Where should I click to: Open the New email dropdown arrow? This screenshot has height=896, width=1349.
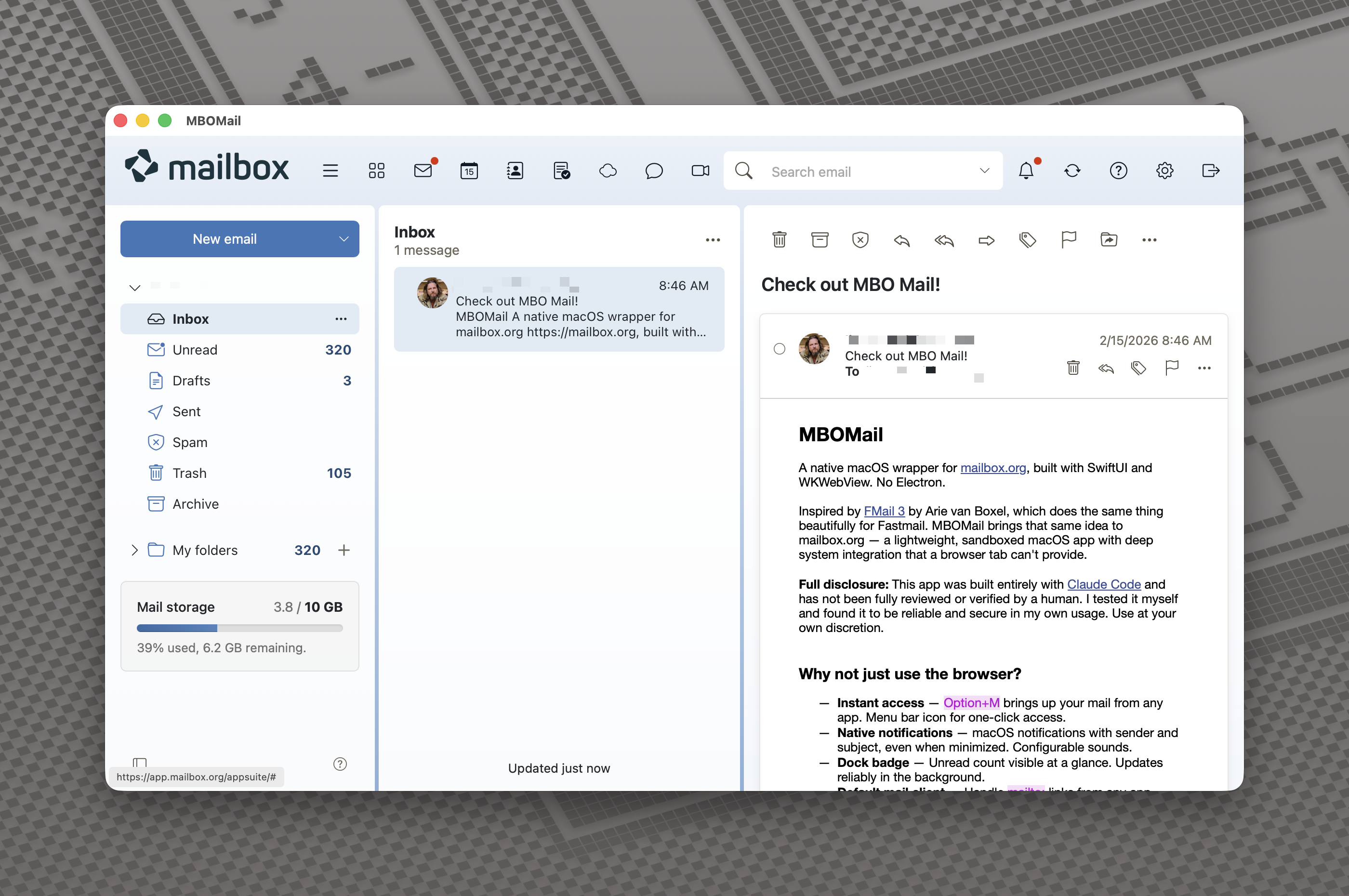(x=343, y=239)
